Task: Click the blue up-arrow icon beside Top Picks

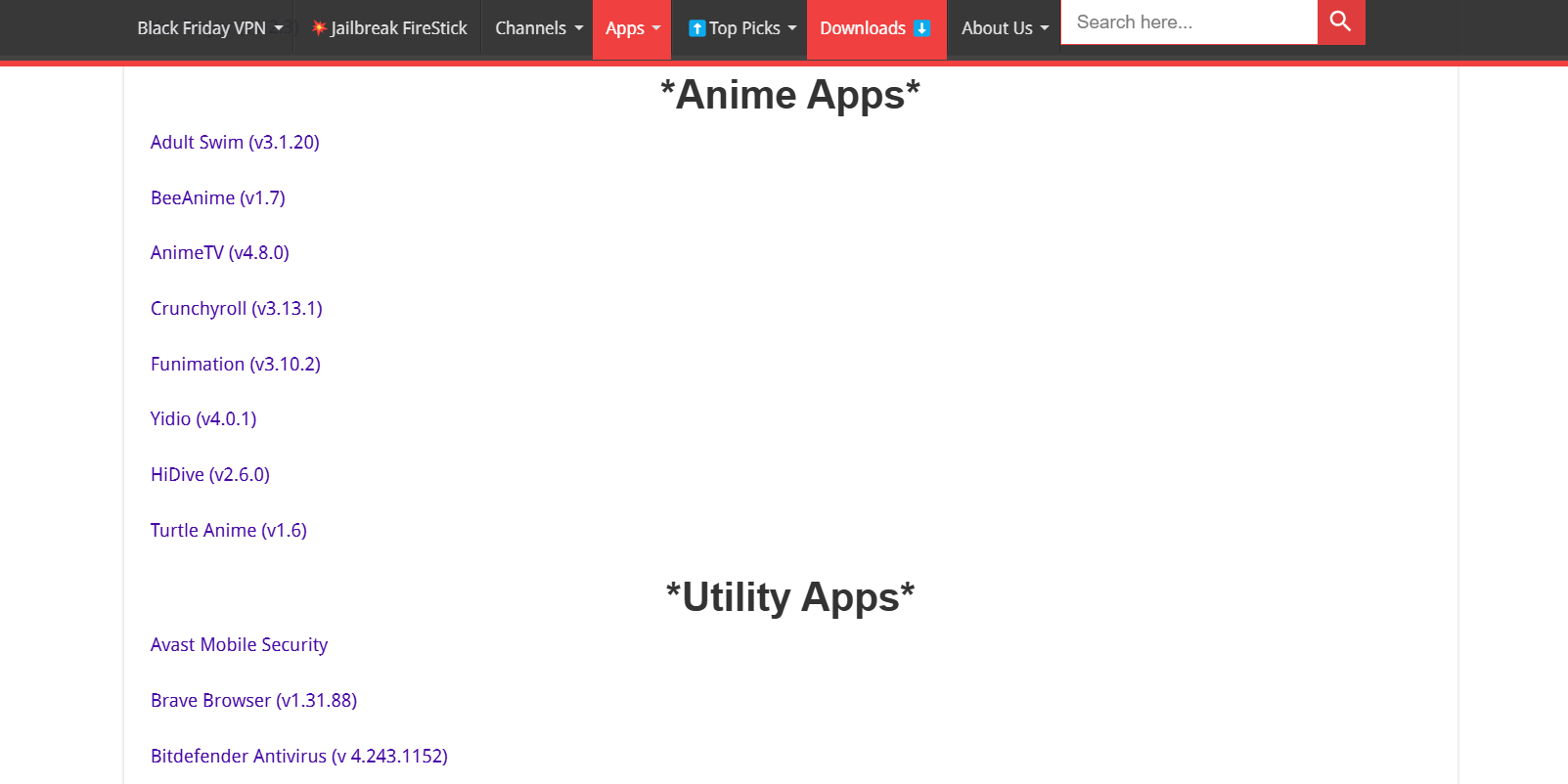Action: (x=696, y=28)
